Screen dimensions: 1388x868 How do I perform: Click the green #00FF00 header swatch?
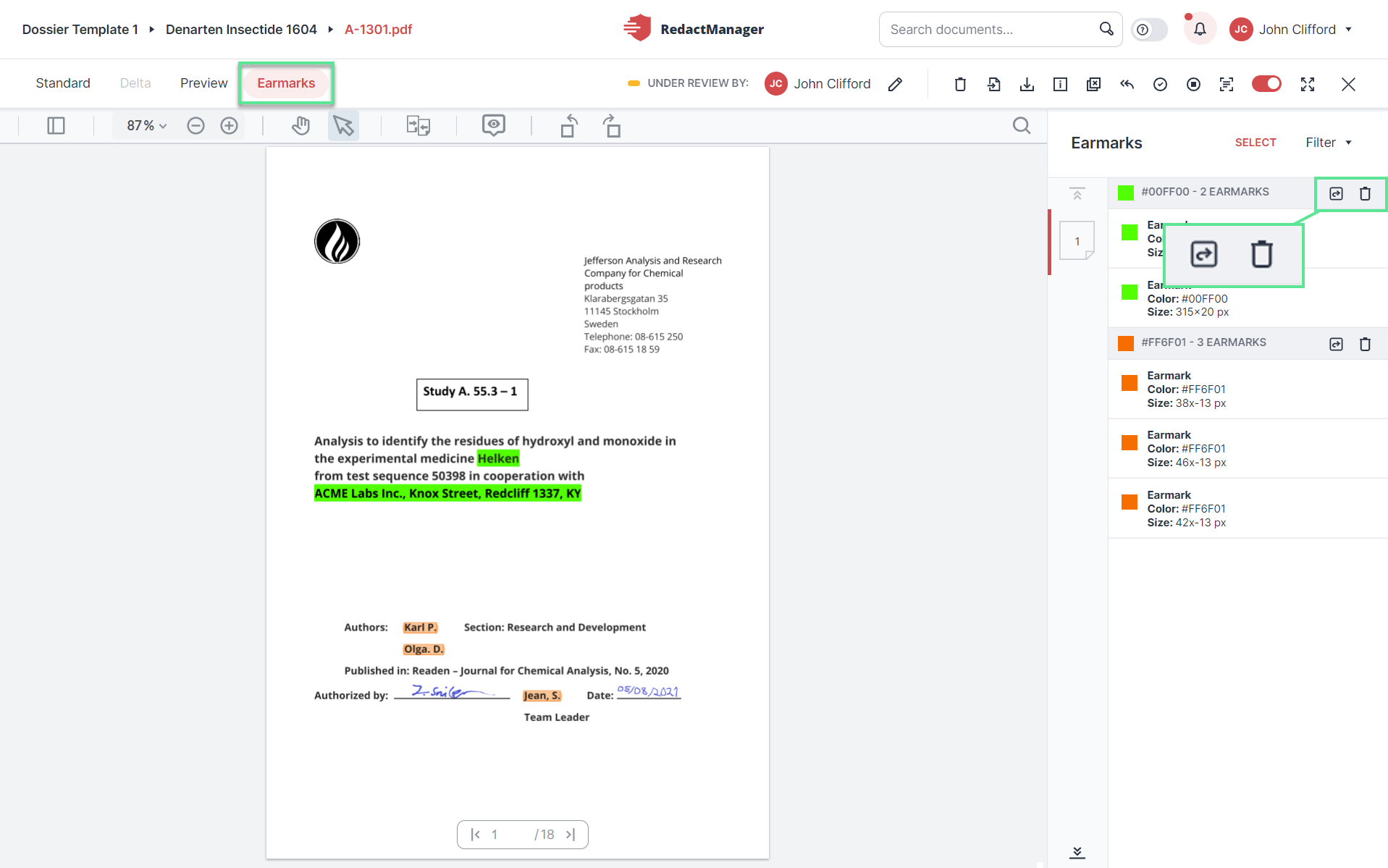[x=1126, y=193]
